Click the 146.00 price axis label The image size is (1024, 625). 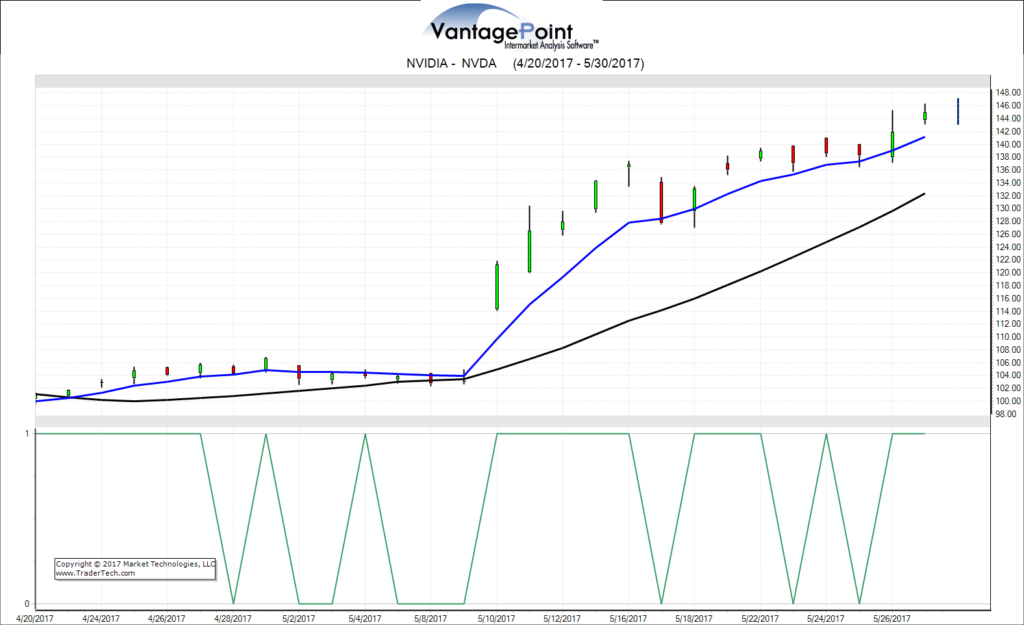(1008, 106)
